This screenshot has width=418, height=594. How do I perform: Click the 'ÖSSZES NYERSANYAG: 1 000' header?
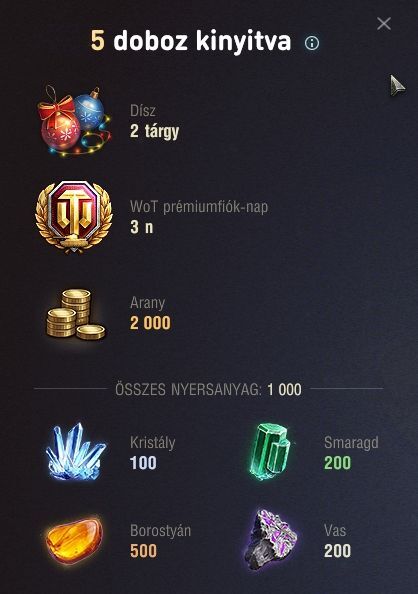[208, 389]
